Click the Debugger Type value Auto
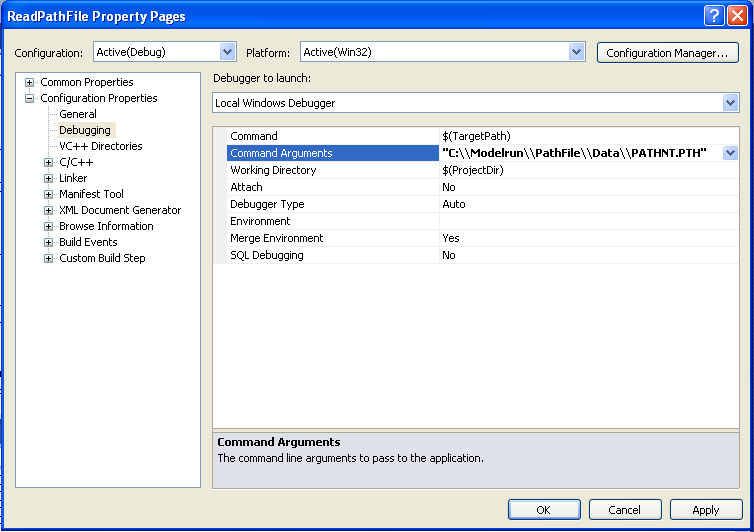This screenshot has height=532, width=754. [453, 204]
